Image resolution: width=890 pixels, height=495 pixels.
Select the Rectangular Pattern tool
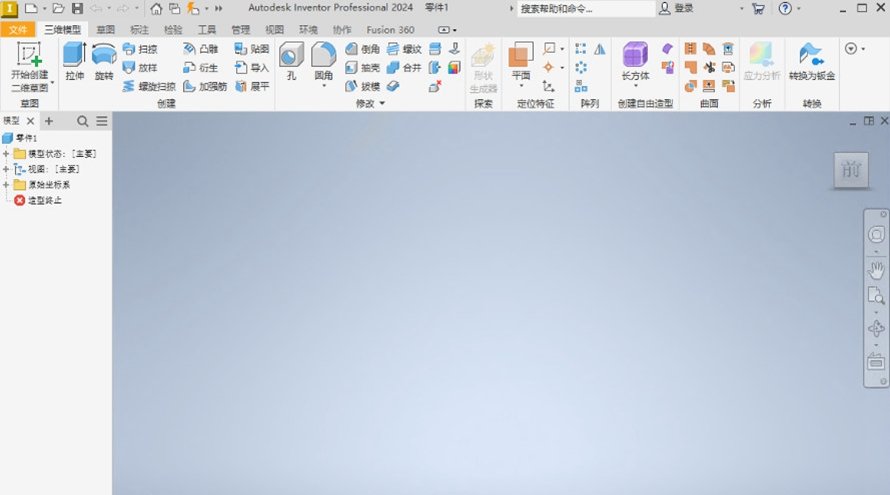point(581,49)
